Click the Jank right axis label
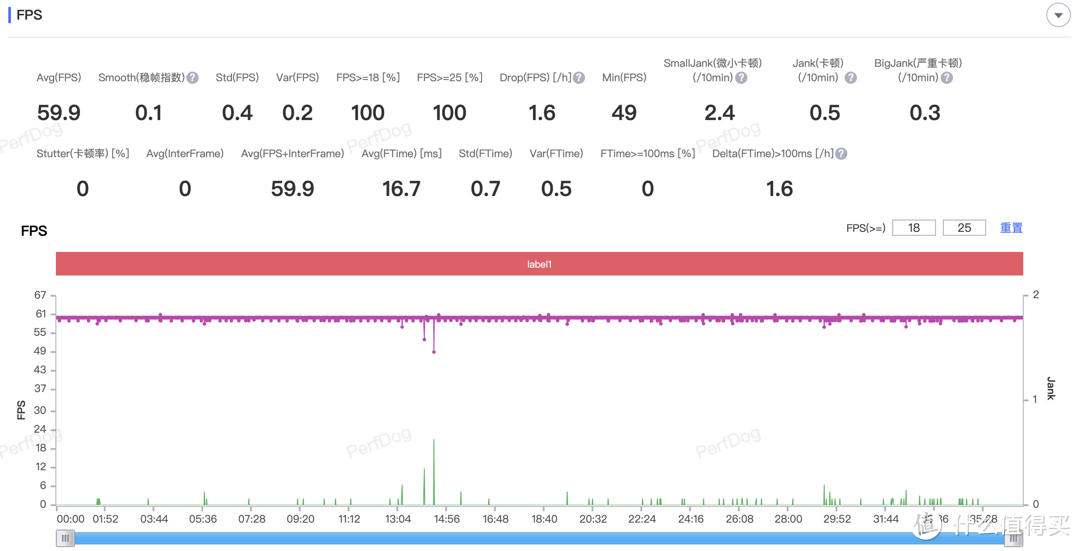 [1050, 388]
